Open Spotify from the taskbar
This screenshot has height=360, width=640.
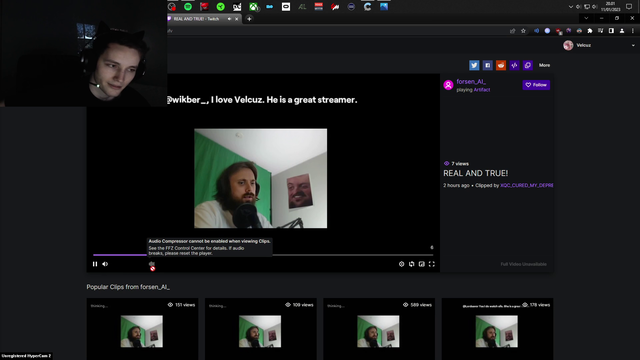[188, 7]
